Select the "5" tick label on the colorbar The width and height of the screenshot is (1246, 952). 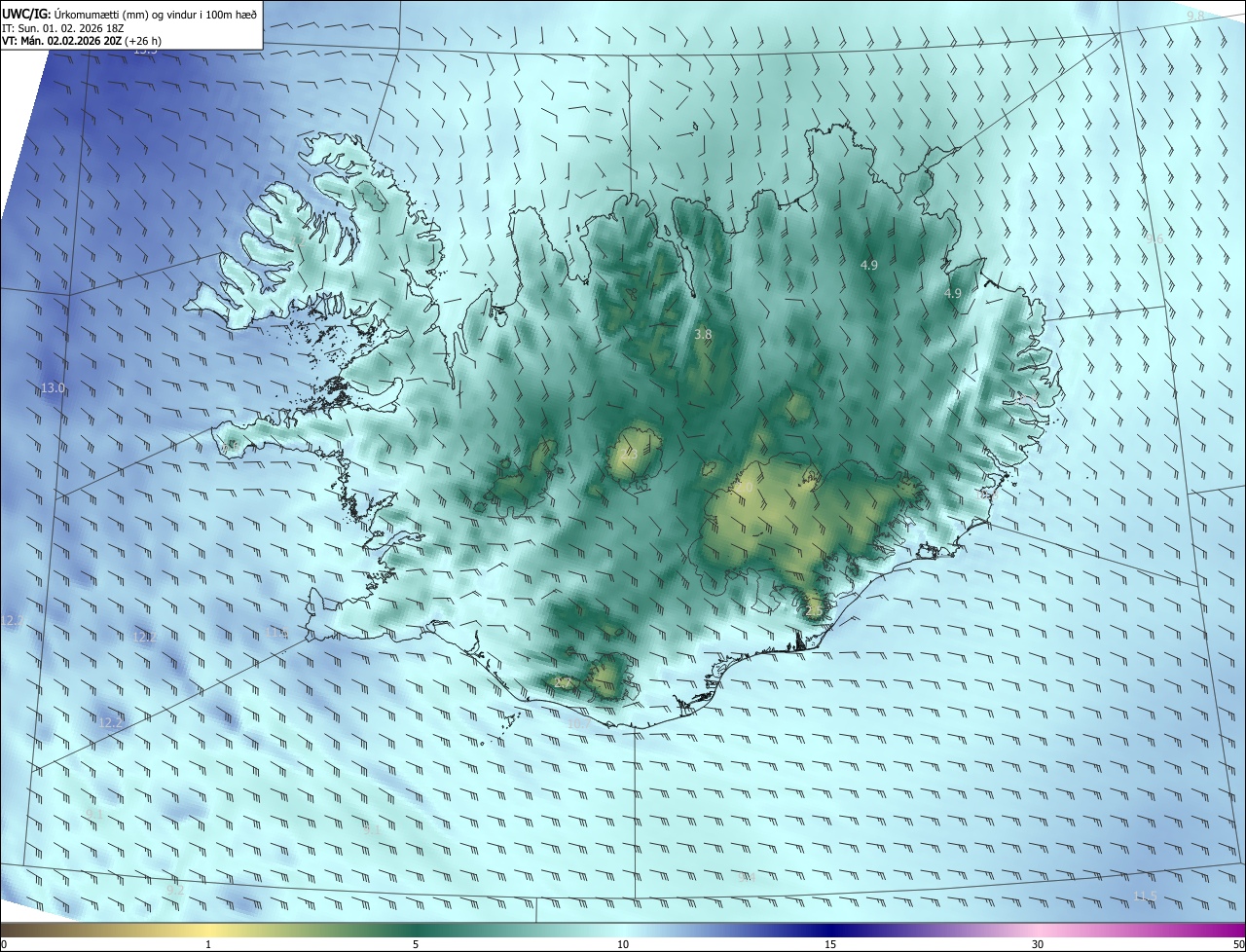[416, 944]
